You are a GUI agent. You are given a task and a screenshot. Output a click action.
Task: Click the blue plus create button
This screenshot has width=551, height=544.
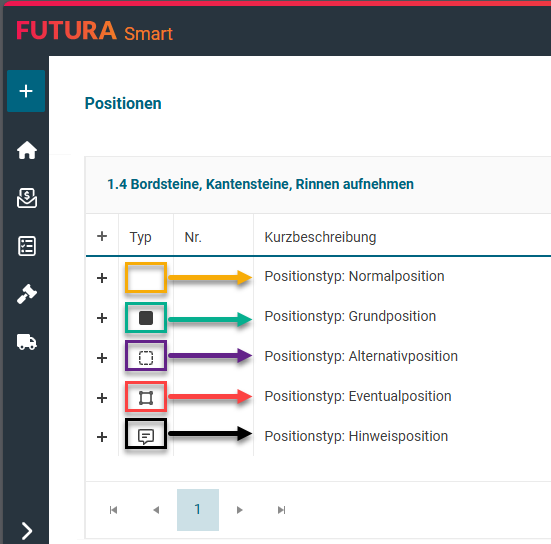point(26,91)
